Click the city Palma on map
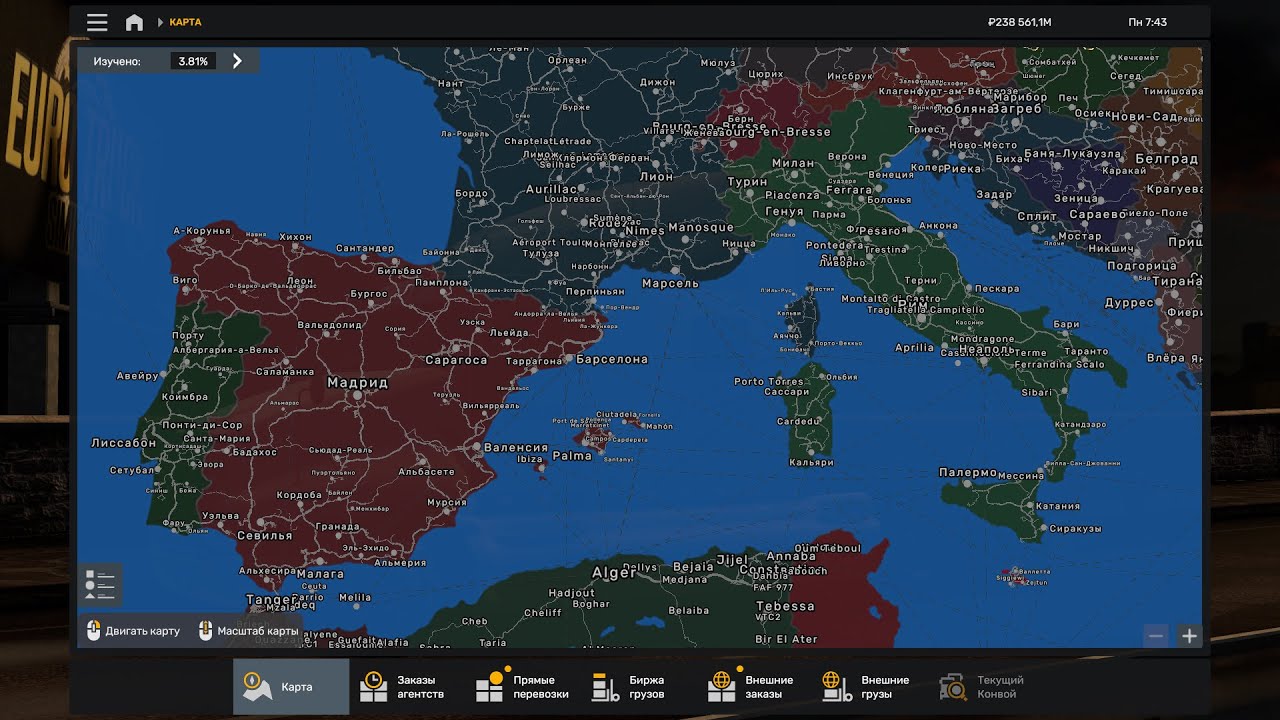Image resolution: width=1280 pixels, height=720 pixels. pos(572,455)
